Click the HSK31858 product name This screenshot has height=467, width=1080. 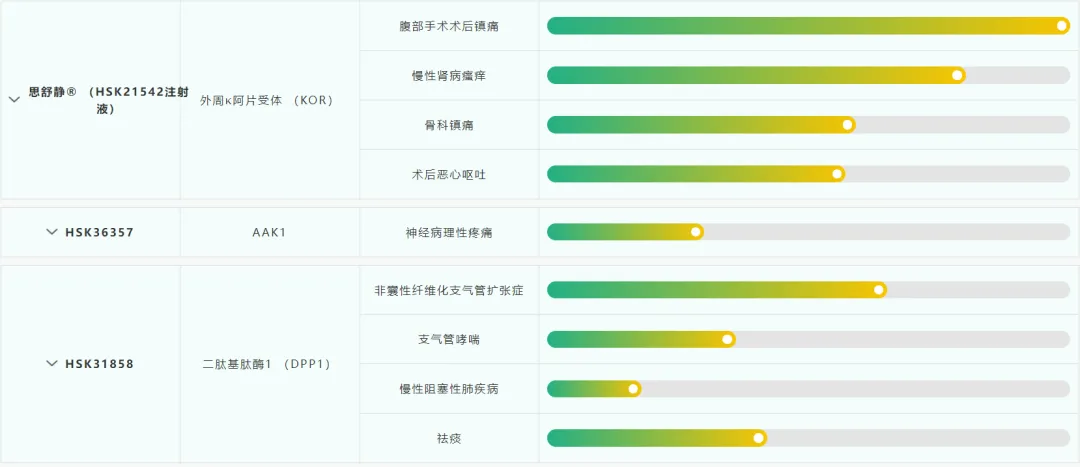pyautogui.click(x=99, y=364)
